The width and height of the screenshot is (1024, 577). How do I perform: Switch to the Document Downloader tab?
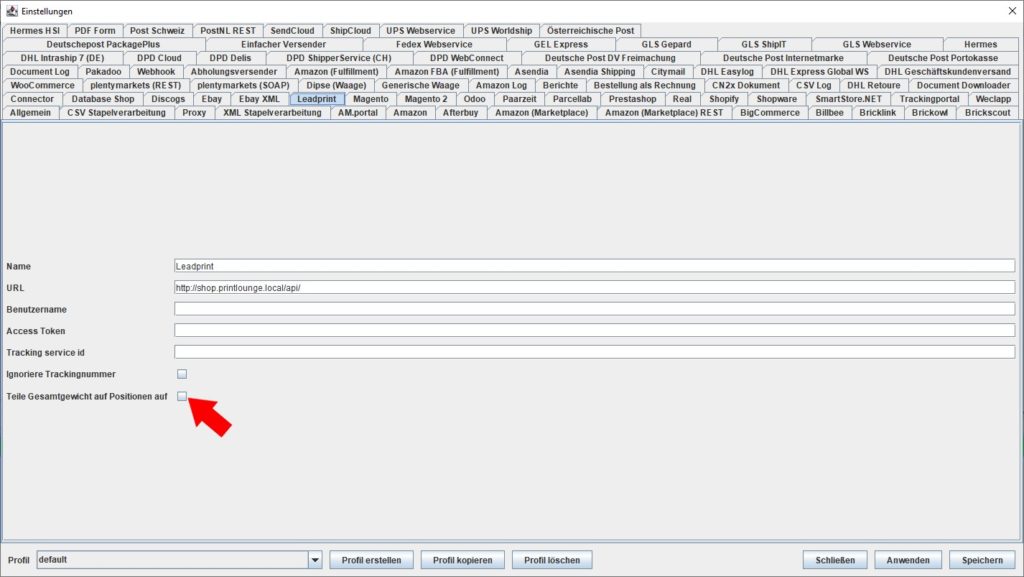[x=963, y=85]
